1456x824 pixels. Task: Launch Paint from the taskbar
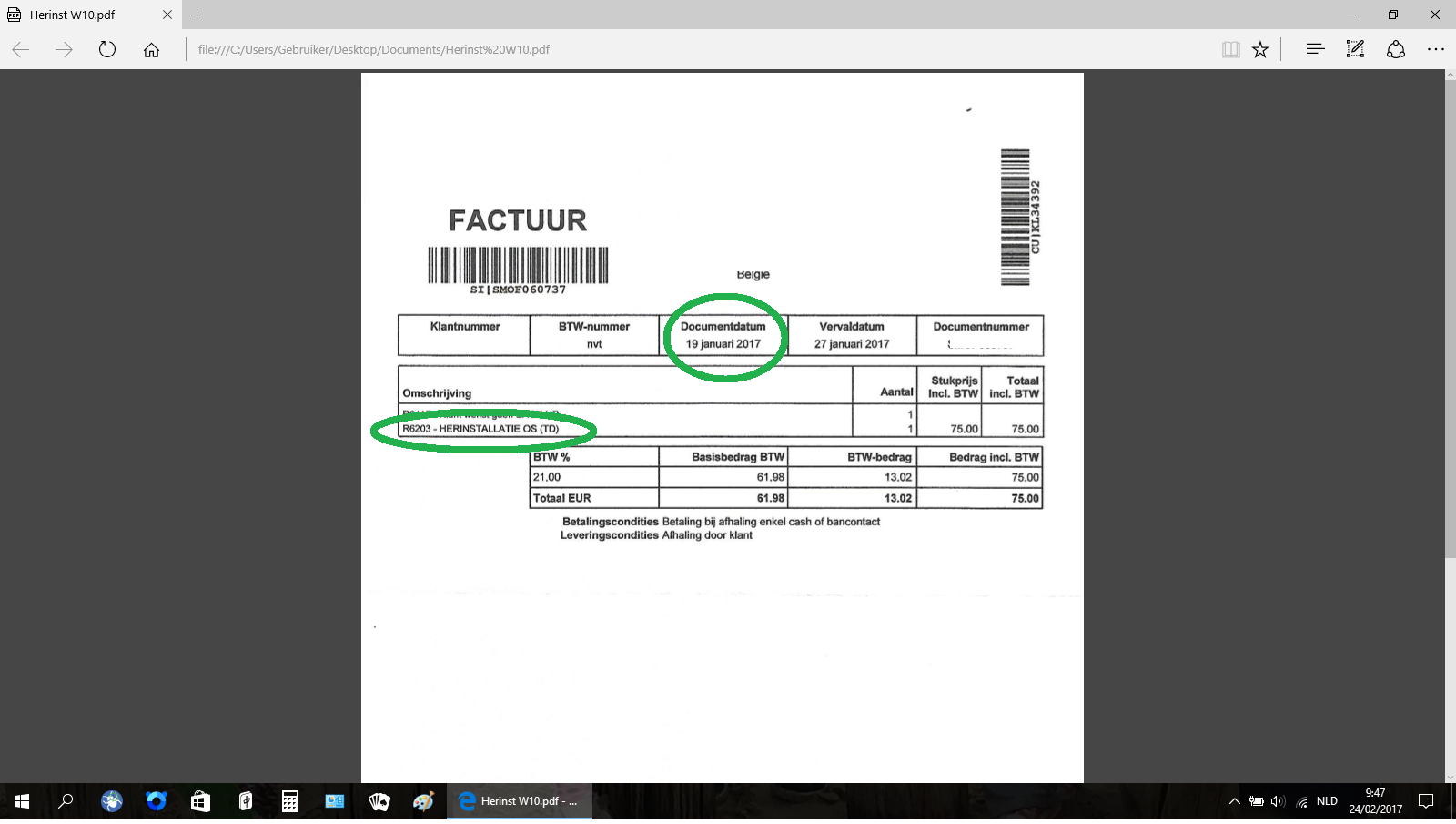point(423,801)
